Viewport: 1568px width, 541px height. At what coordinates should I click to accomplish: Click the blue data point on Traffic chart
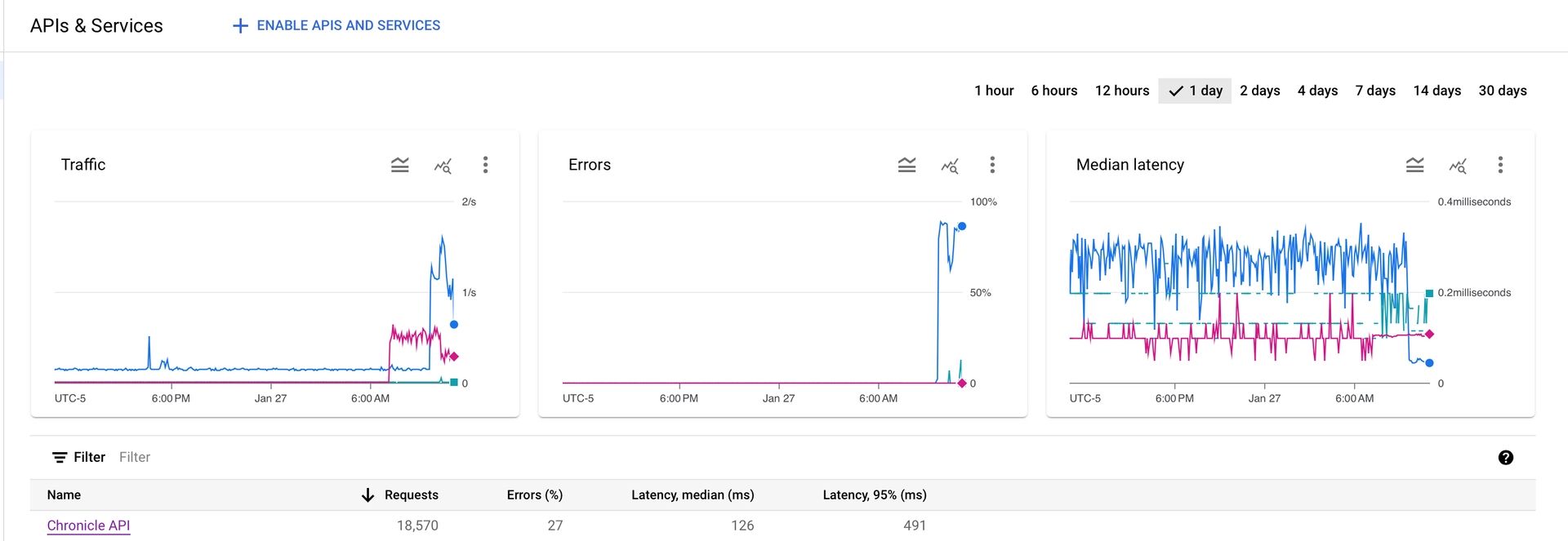tap(454, 325)
